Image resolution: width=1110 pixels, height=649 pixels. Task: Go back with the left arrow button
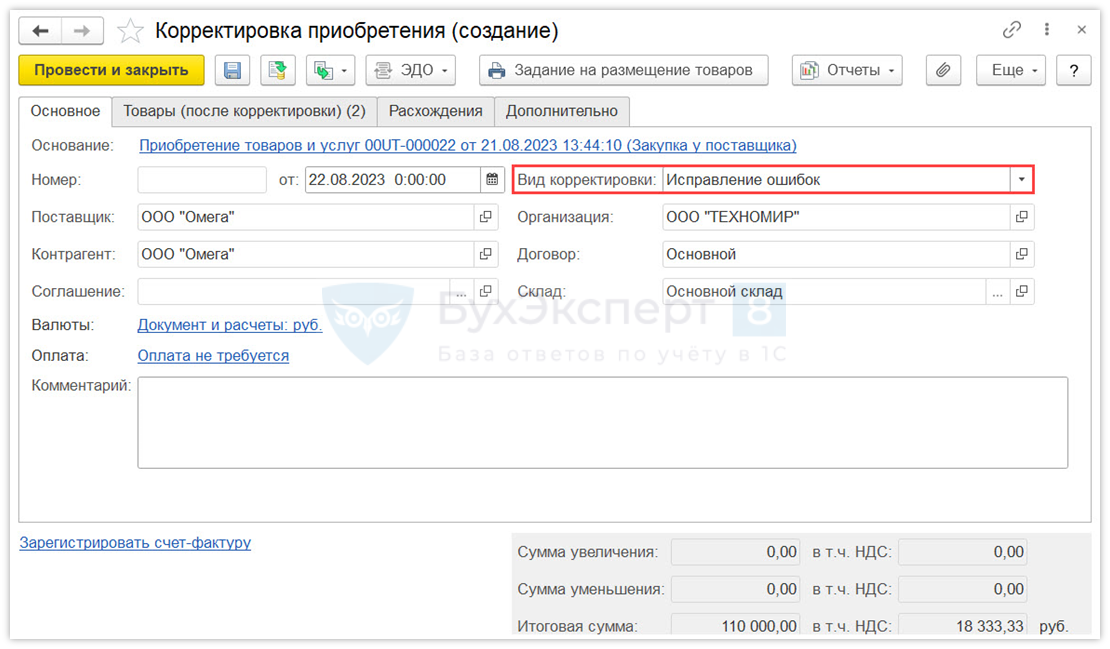pos(40,31)
